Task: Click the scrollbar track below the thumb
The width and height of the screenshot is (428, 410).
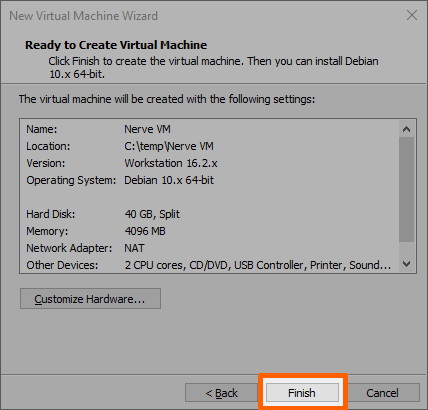Action: click(x=406, y=249)
